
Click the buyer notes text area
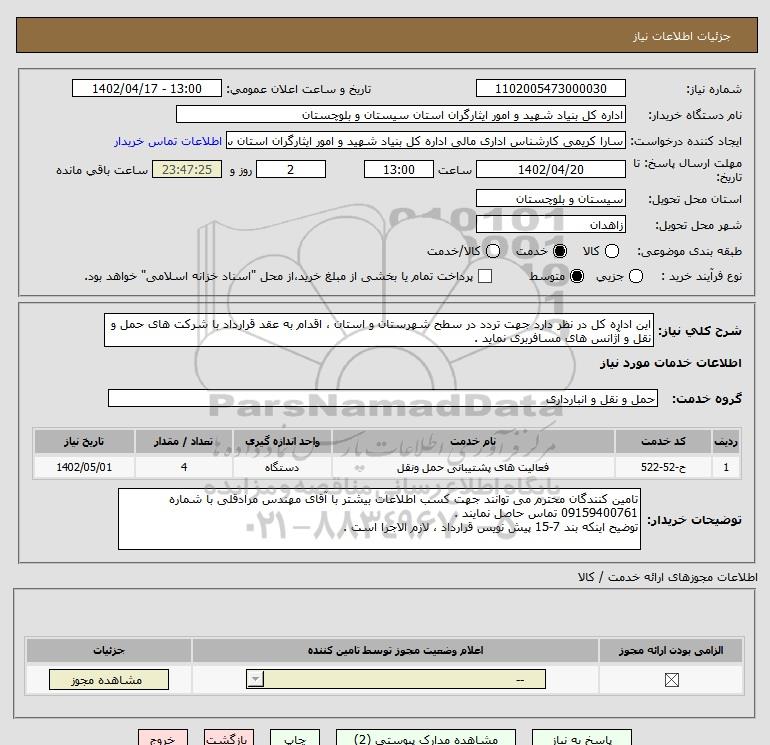(x=379, y=519)
